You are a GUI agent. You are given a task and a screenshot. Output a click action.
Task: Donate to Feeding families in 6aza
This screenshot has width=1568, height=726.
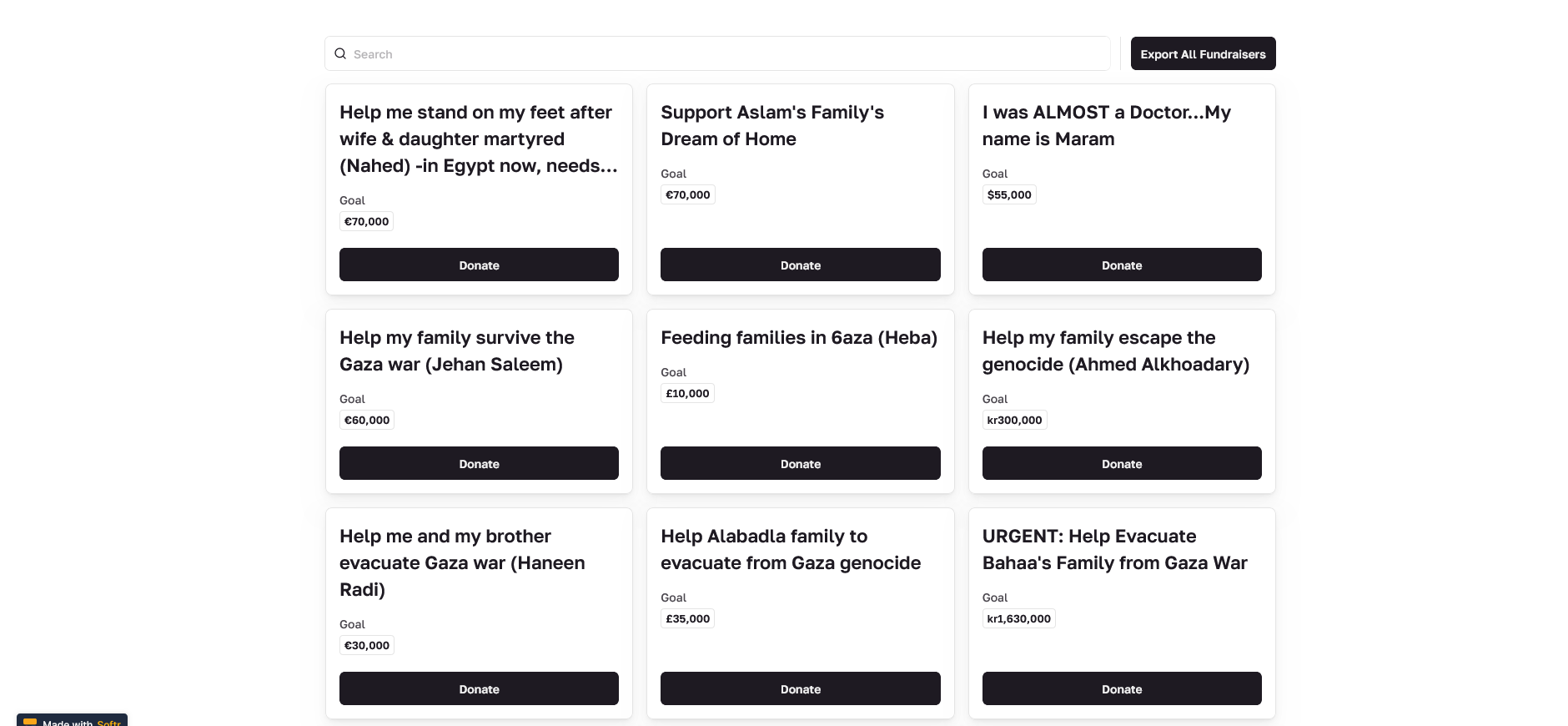point(800,463)
